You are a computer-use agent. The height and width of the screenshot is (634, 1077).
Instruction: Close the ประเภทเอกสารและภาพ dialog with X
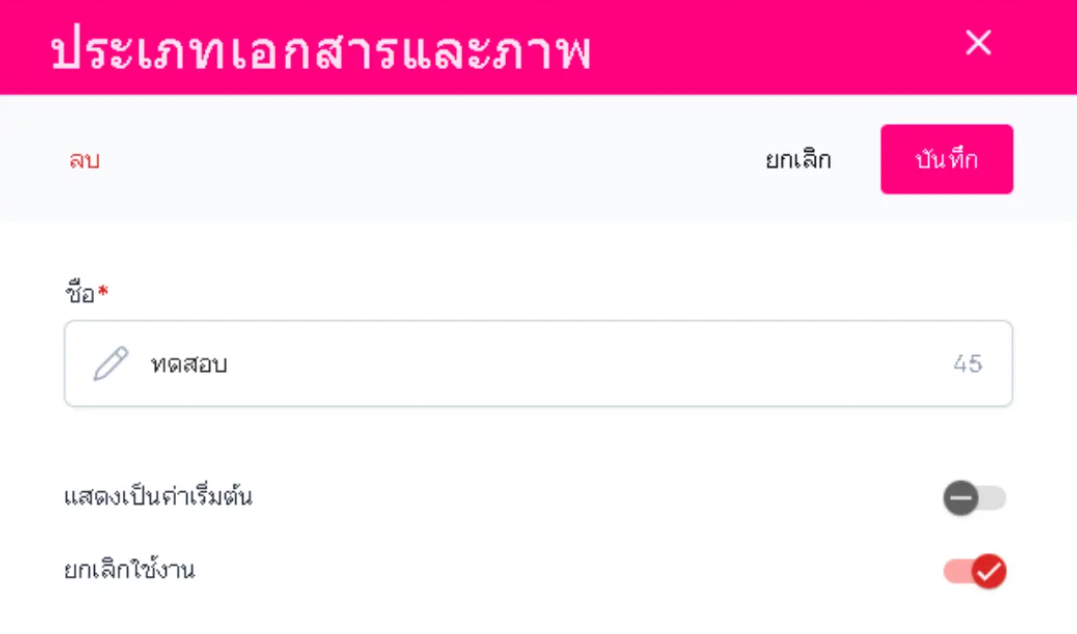pyautogui.click(x=977, y=43)
